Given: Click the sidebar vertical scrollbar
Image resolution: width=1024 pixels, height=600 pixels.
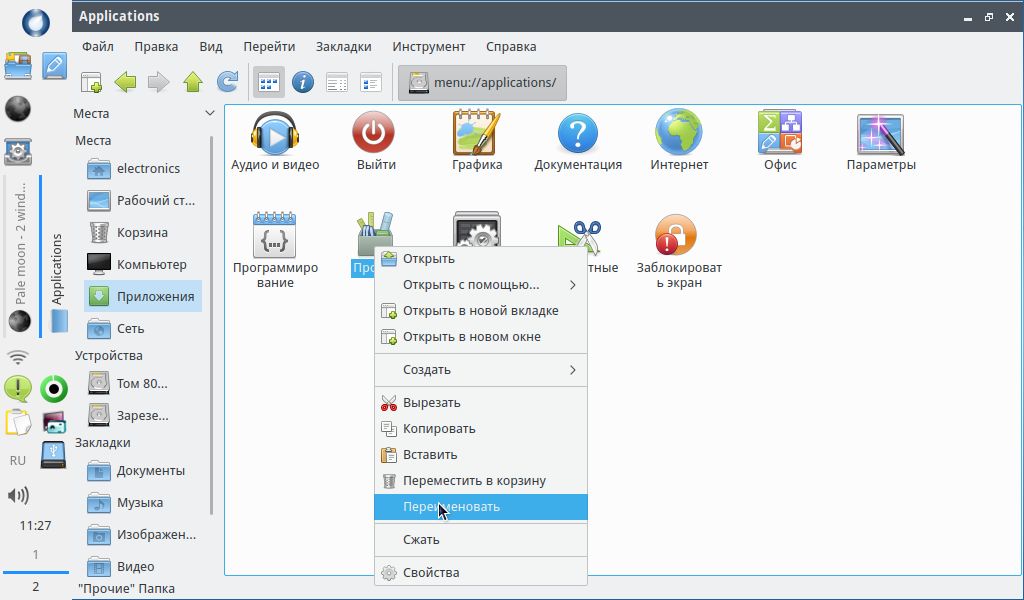Looking at the screenshot, I should click(212, 325).
